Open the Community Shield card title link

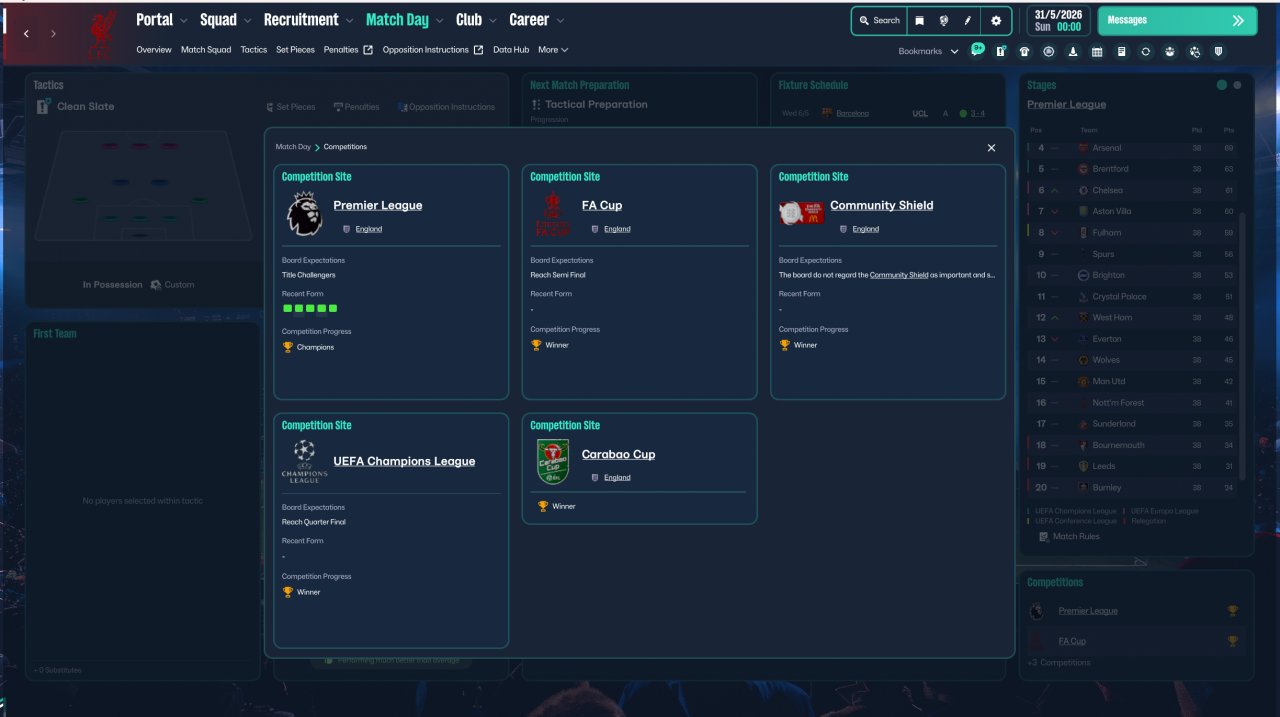(882, 205)
